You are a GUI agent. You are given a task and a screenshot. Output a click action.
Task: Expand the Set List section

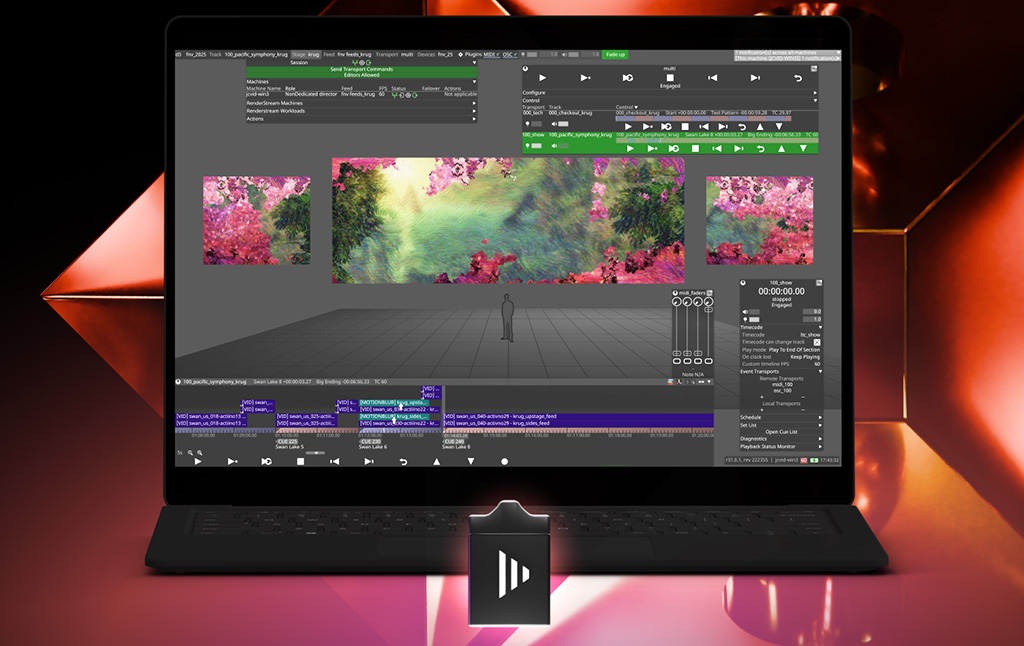[820, 425]
